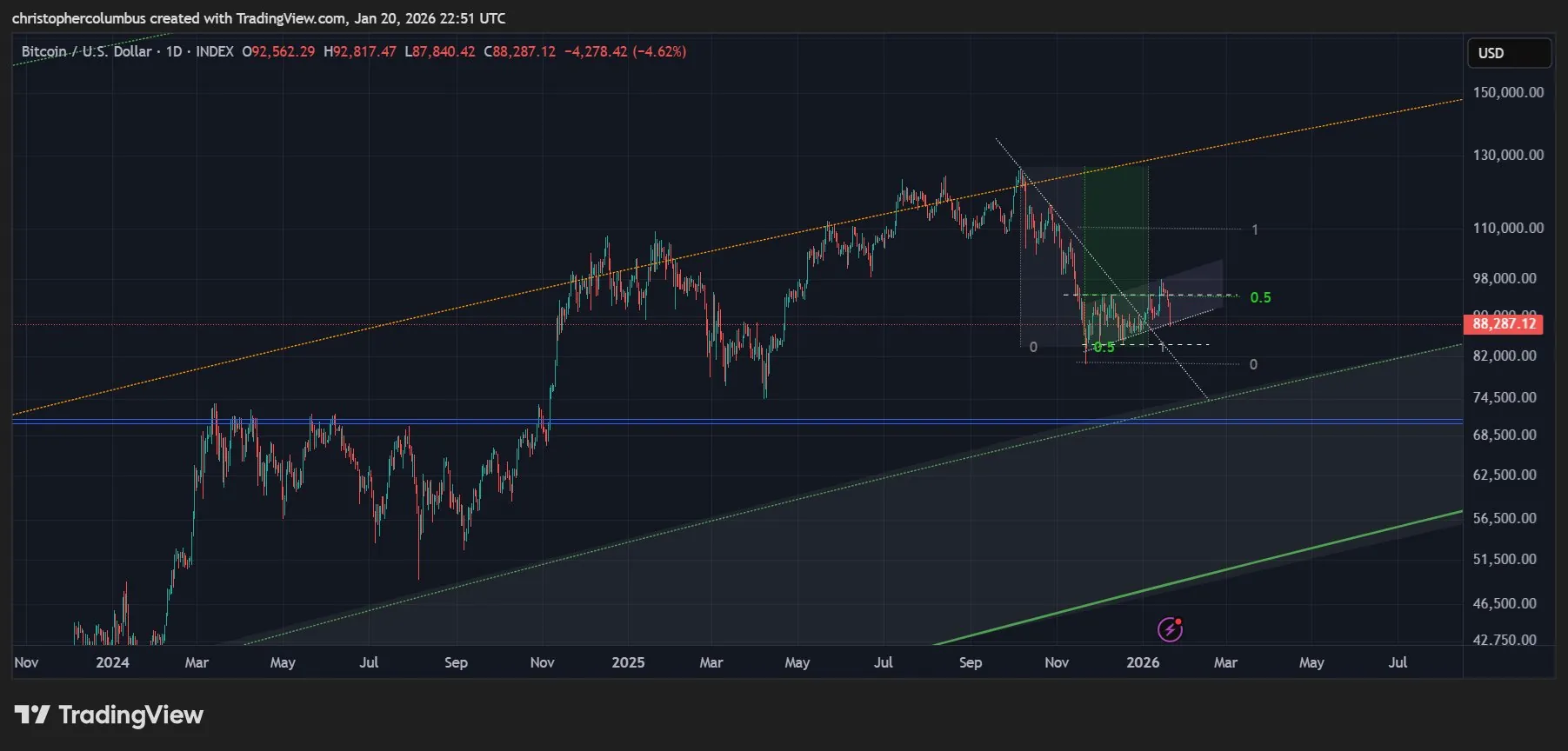Click the purple lightning bolt event icon

[x=1170, y=628]
